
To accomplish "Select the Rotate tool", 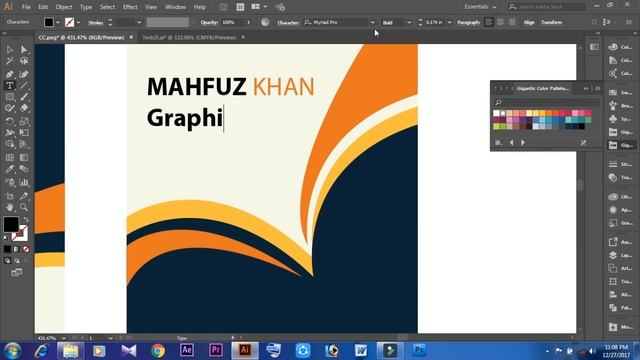I will (9, 121).
